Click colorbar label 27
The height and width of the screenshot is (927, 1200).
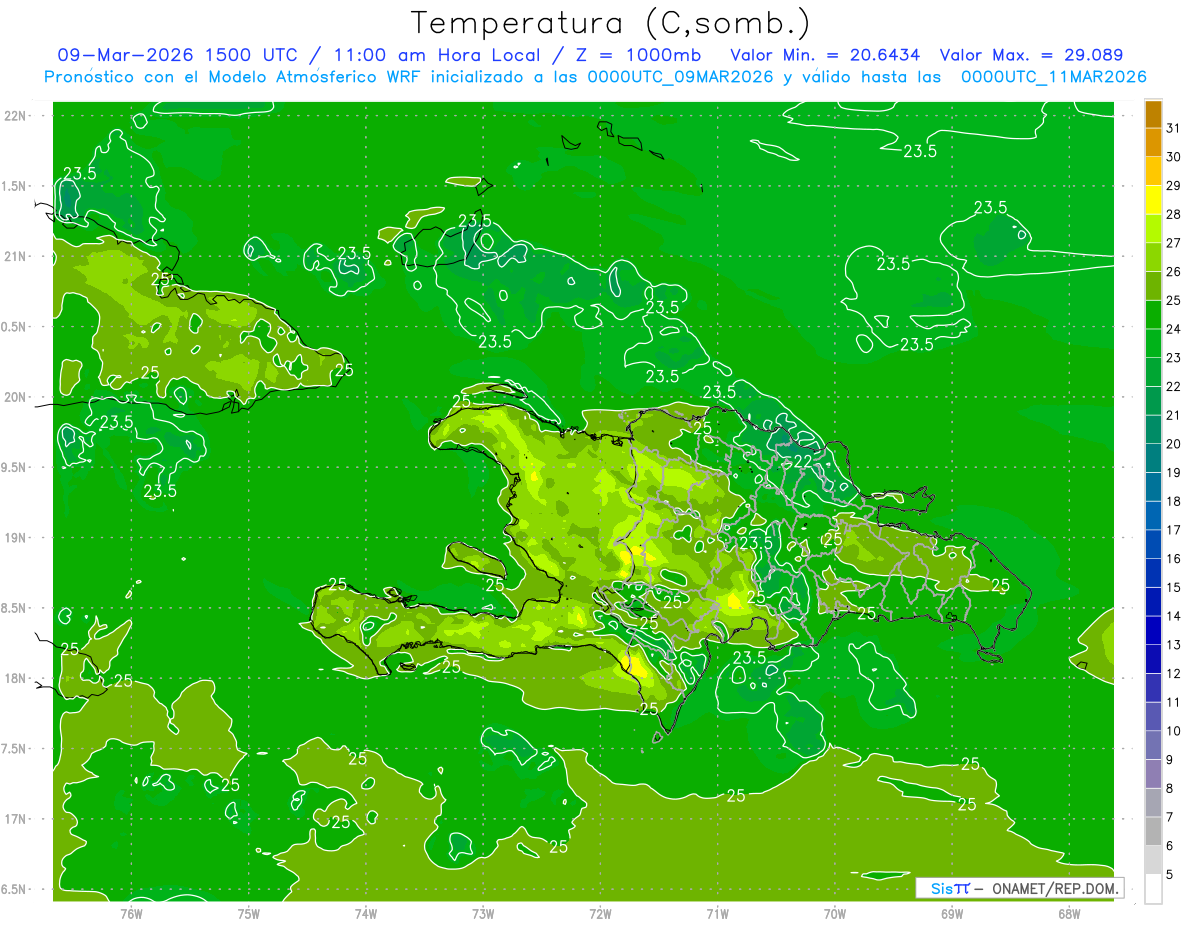pyautogui.click(x=1174, y=243)
